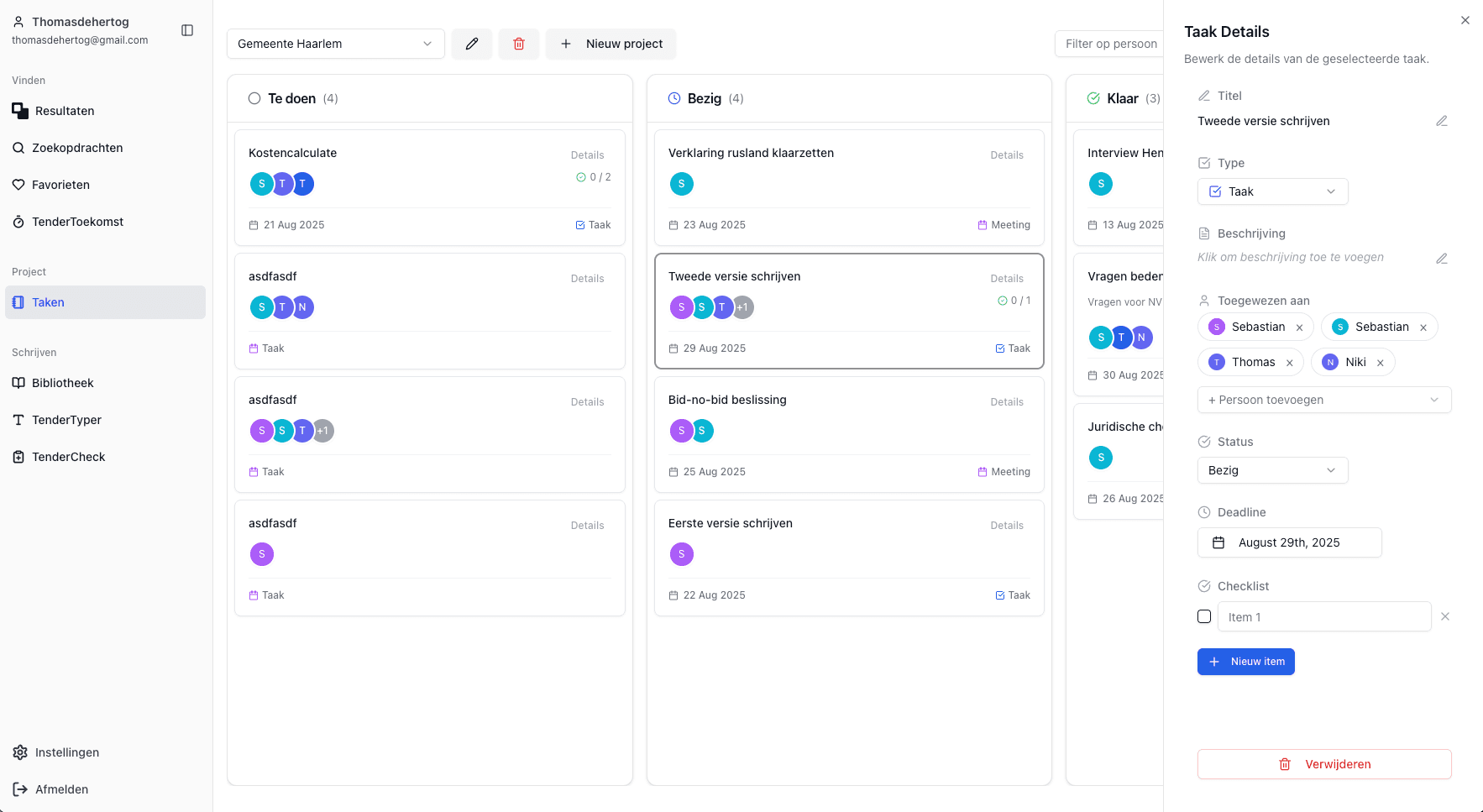The height and width of the screenshot is (812, 1483).
Task: Click the red Verwijderen button
Action: point(1323,764)
